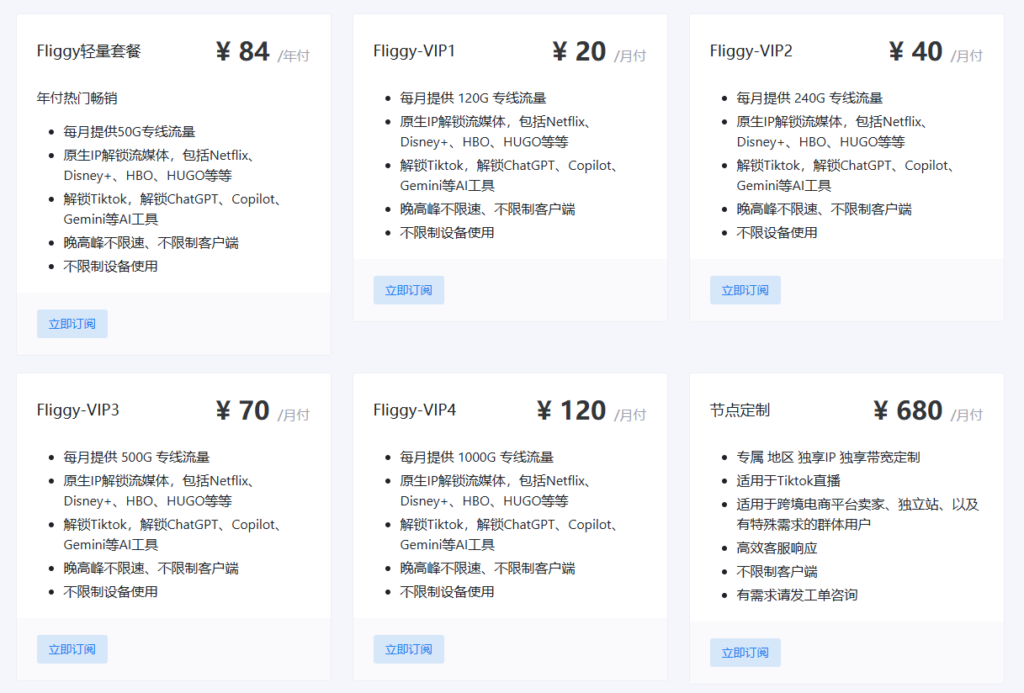Click the ¥ 120 price in VIP4
Viewport: 1024px width, 693px height.
(x=571, y=410)
